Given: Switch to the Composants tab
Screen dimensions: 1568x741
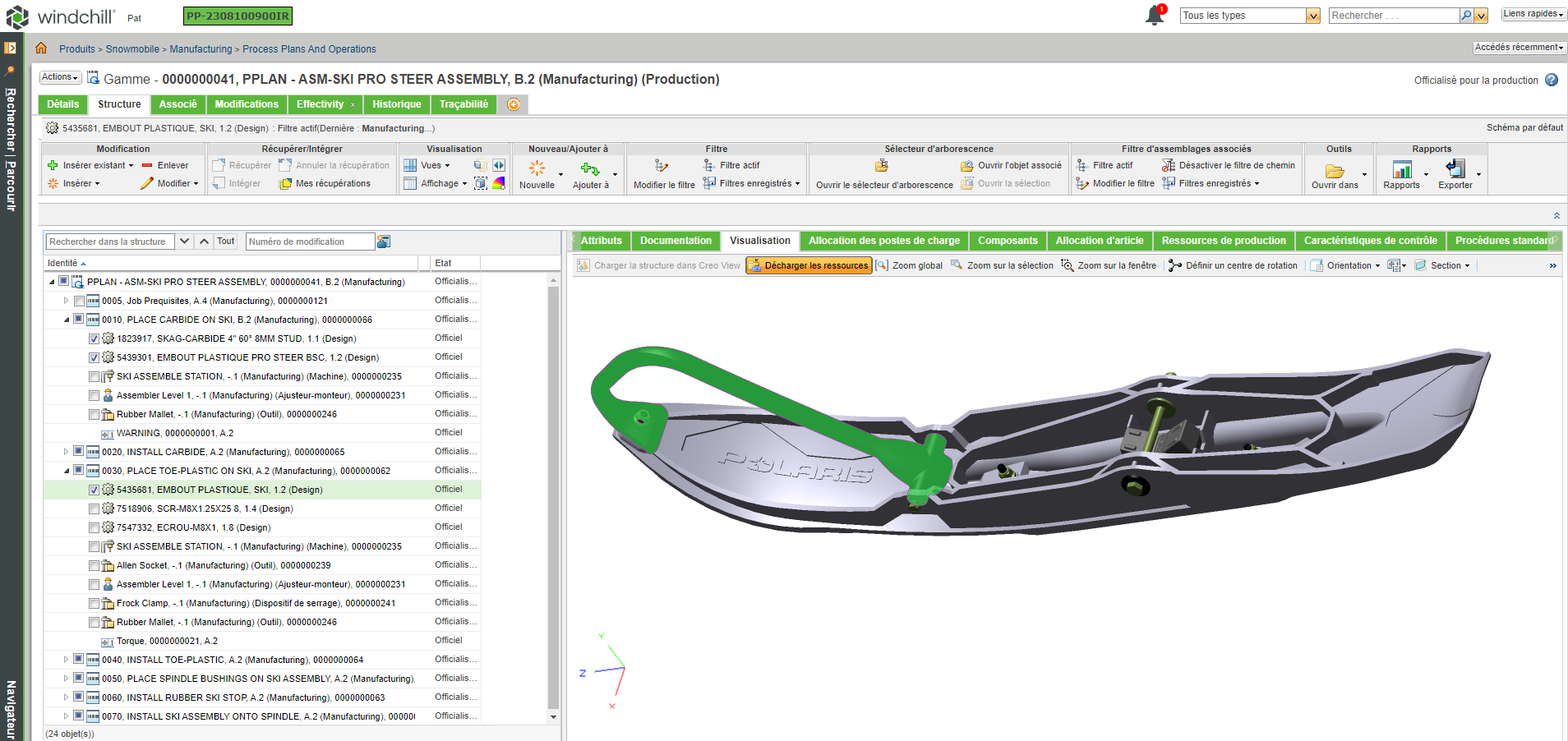Looking at the screenshot, I should coord(1008,240).
